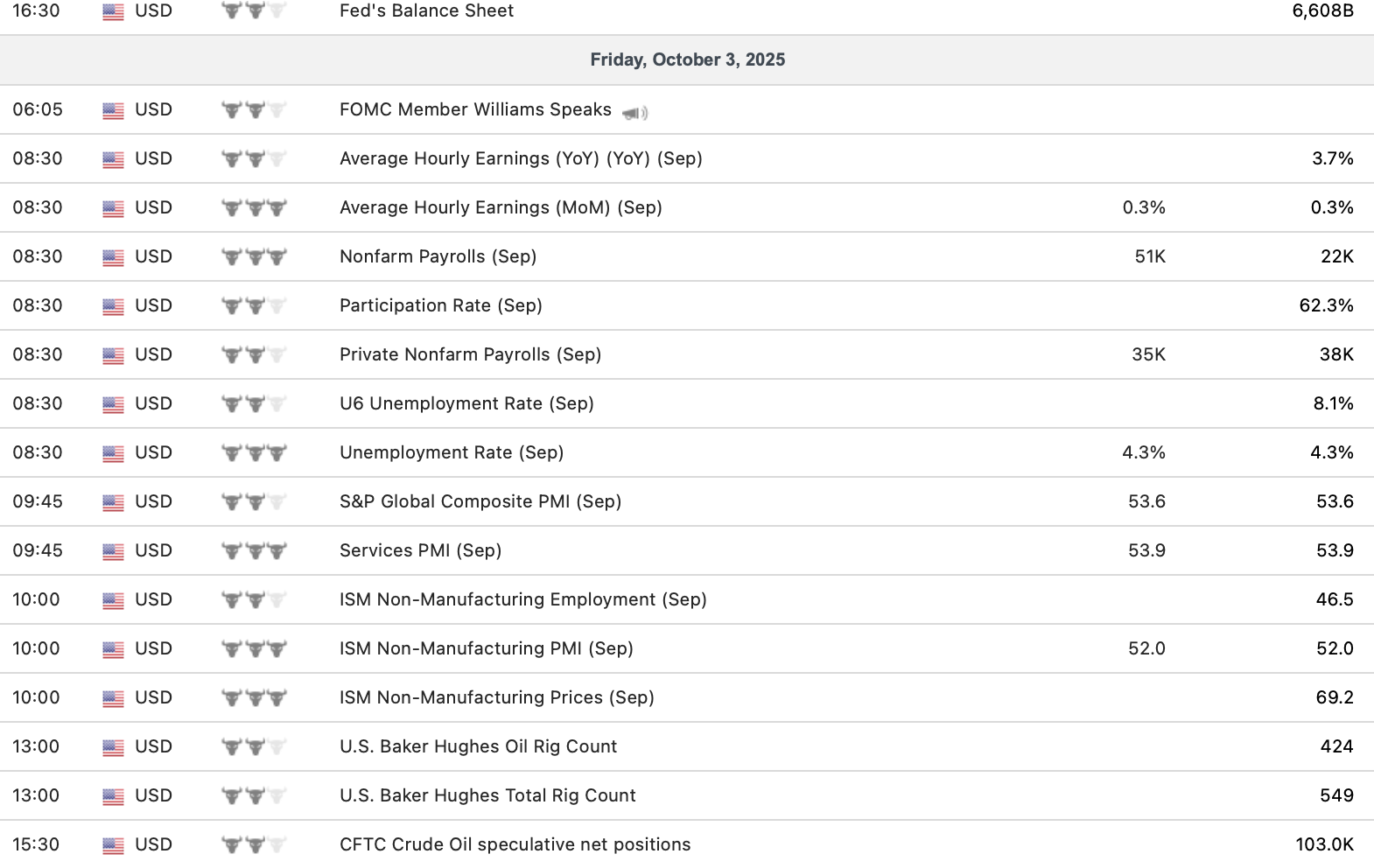Select the Private Nonfarm Payrolls (Sep) event
The width and height of the screenshot is (1374, 868).
pos(470,354)
